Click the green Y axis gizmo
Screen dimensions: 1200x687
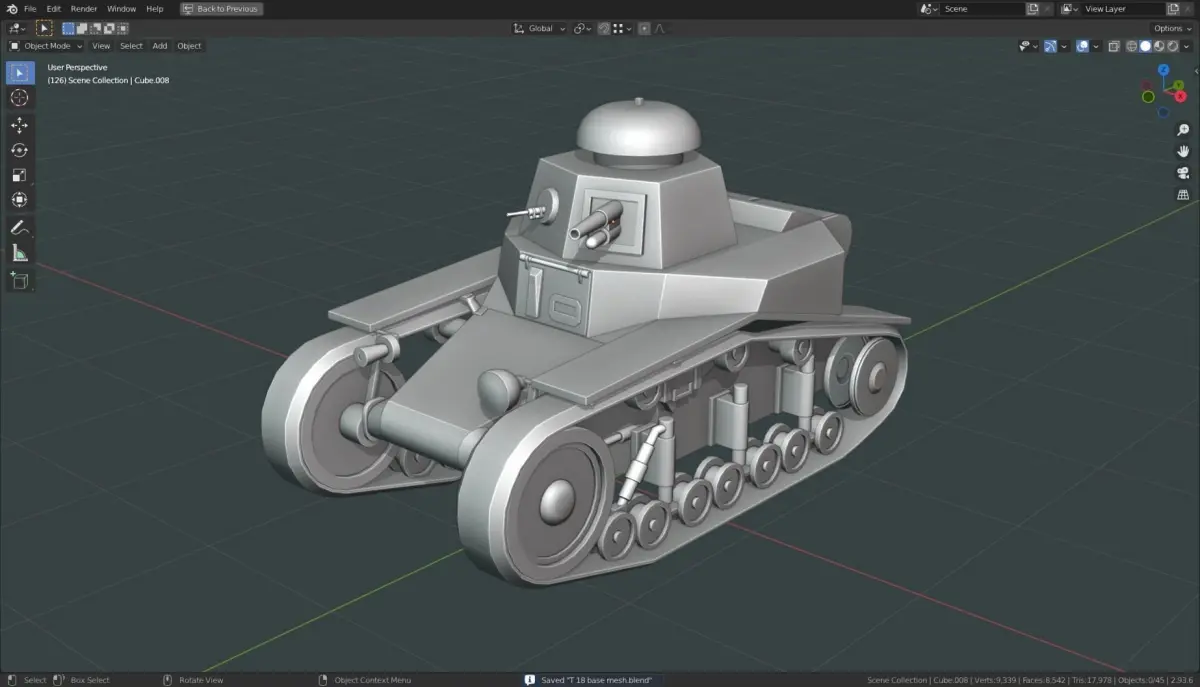pos(1178,85)
